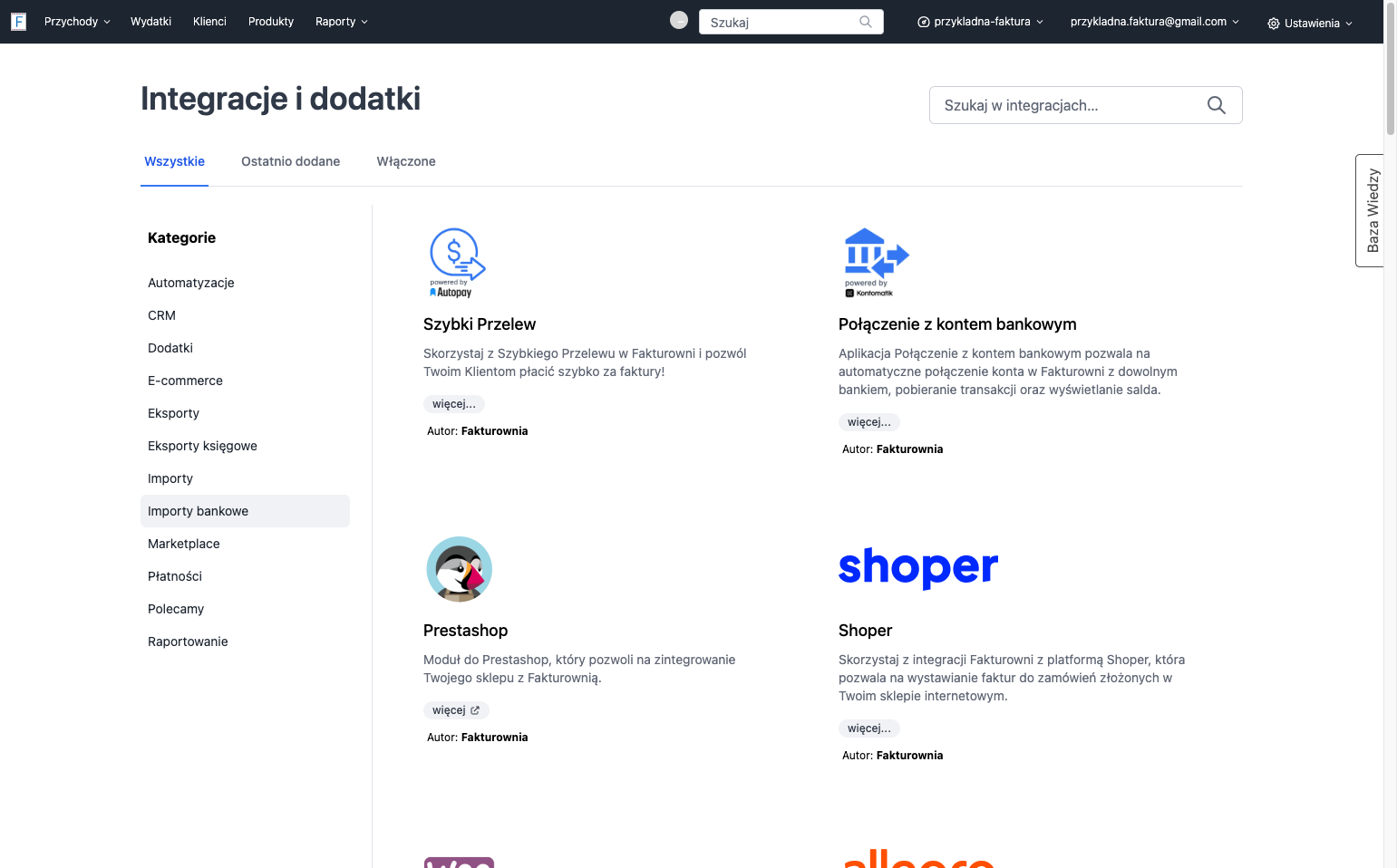Viewport: 1397px width, 868px height.
Task: Select the Raportowanie category
Action: [245, 641]
